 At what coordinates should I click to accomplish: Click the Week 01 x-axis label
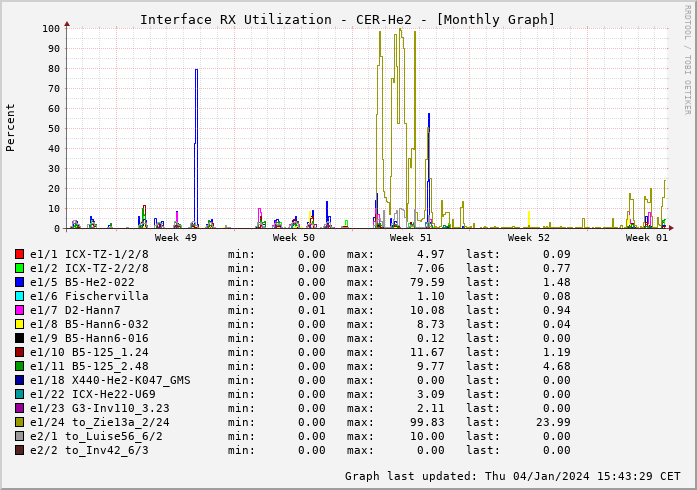(x=647, y=238)
